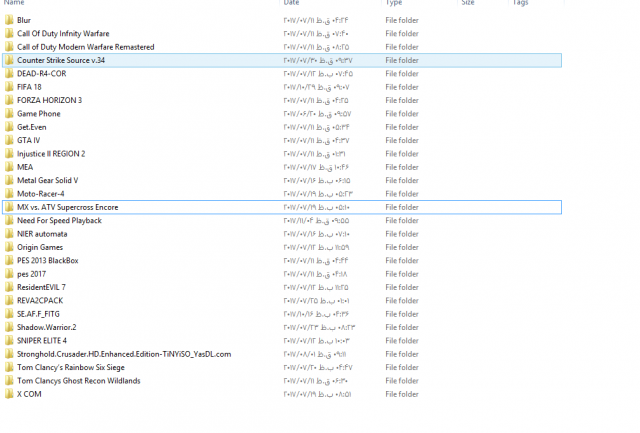Select the 'SNIPER ELITE 4' folder name

[x=42, y=340]
